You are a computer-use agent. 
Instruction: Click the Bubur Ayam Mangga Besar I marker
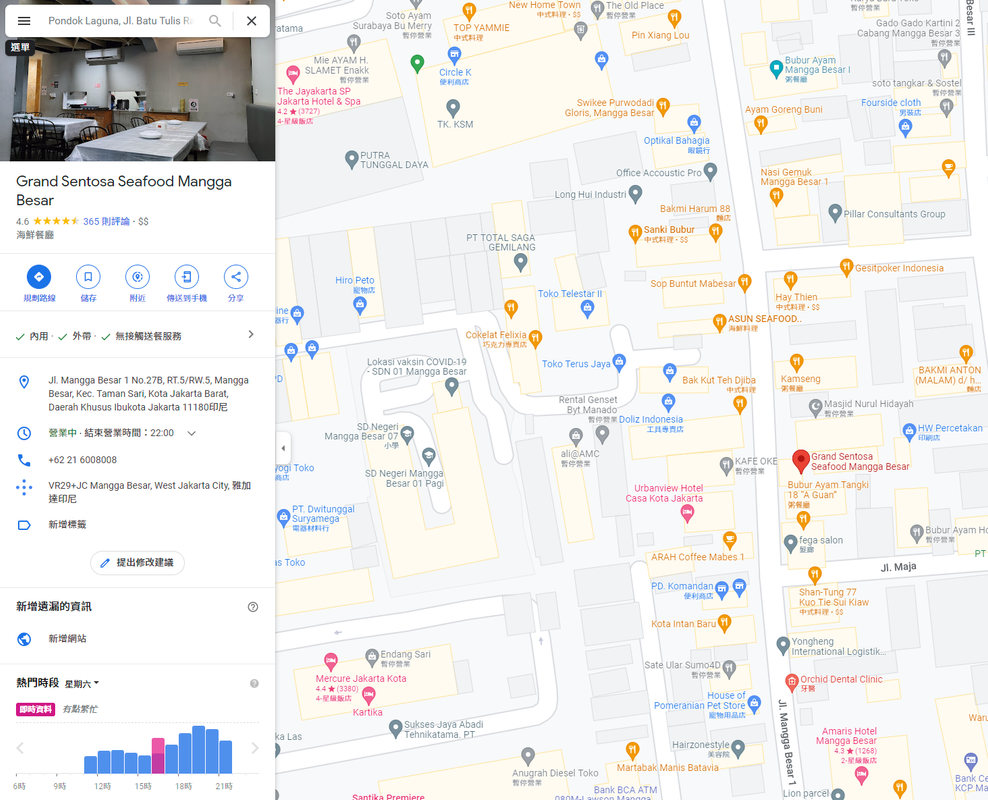click(x=776, y=69)
